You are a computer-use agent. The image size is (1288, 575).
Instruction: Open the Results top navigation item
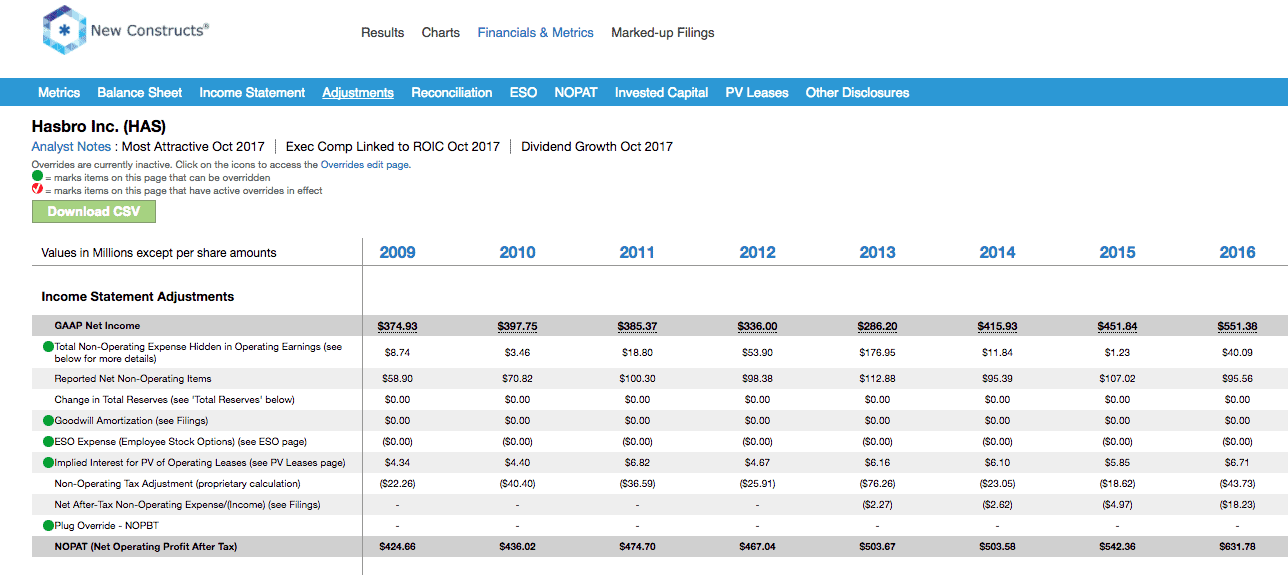[383, 33]
